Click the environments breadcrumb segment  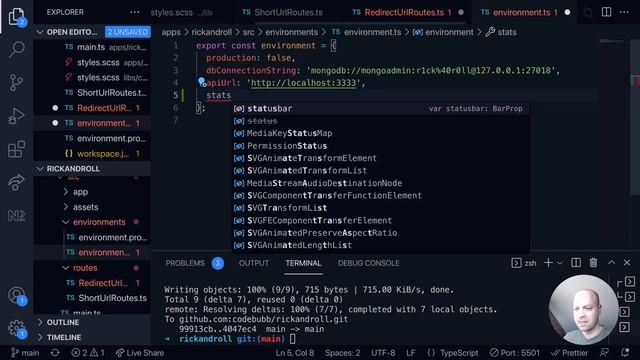[x=291, y=32]
